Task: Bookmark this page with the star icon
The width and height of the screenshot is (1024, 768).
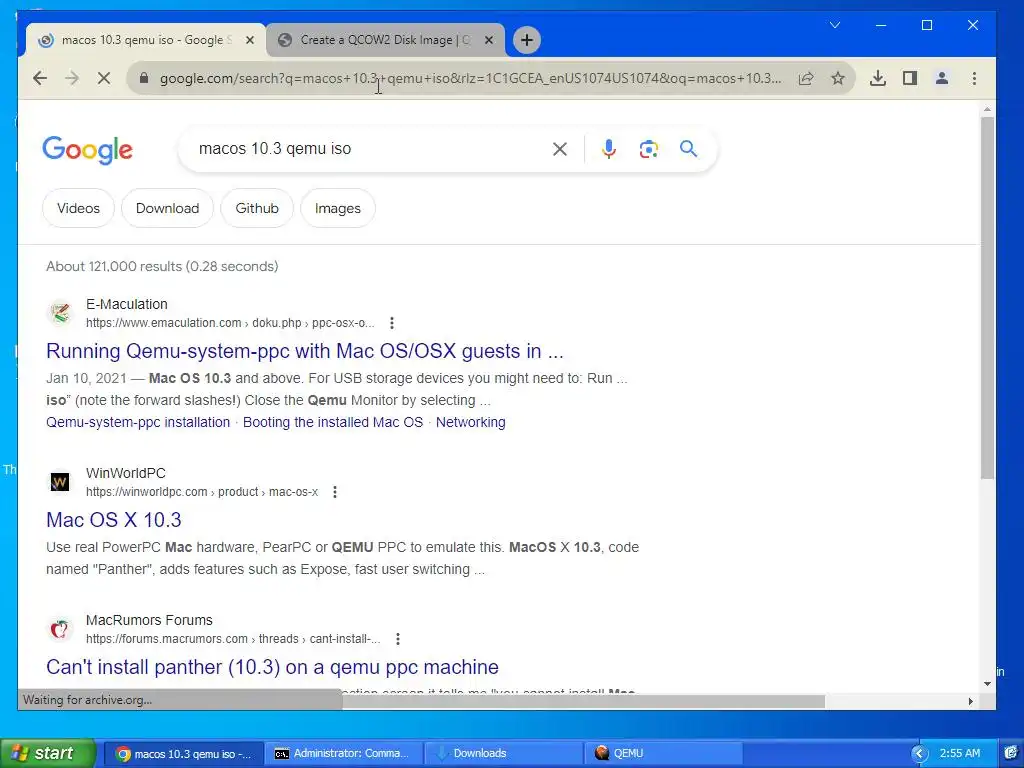Action: pyautogui.click(x=838, y=78)
